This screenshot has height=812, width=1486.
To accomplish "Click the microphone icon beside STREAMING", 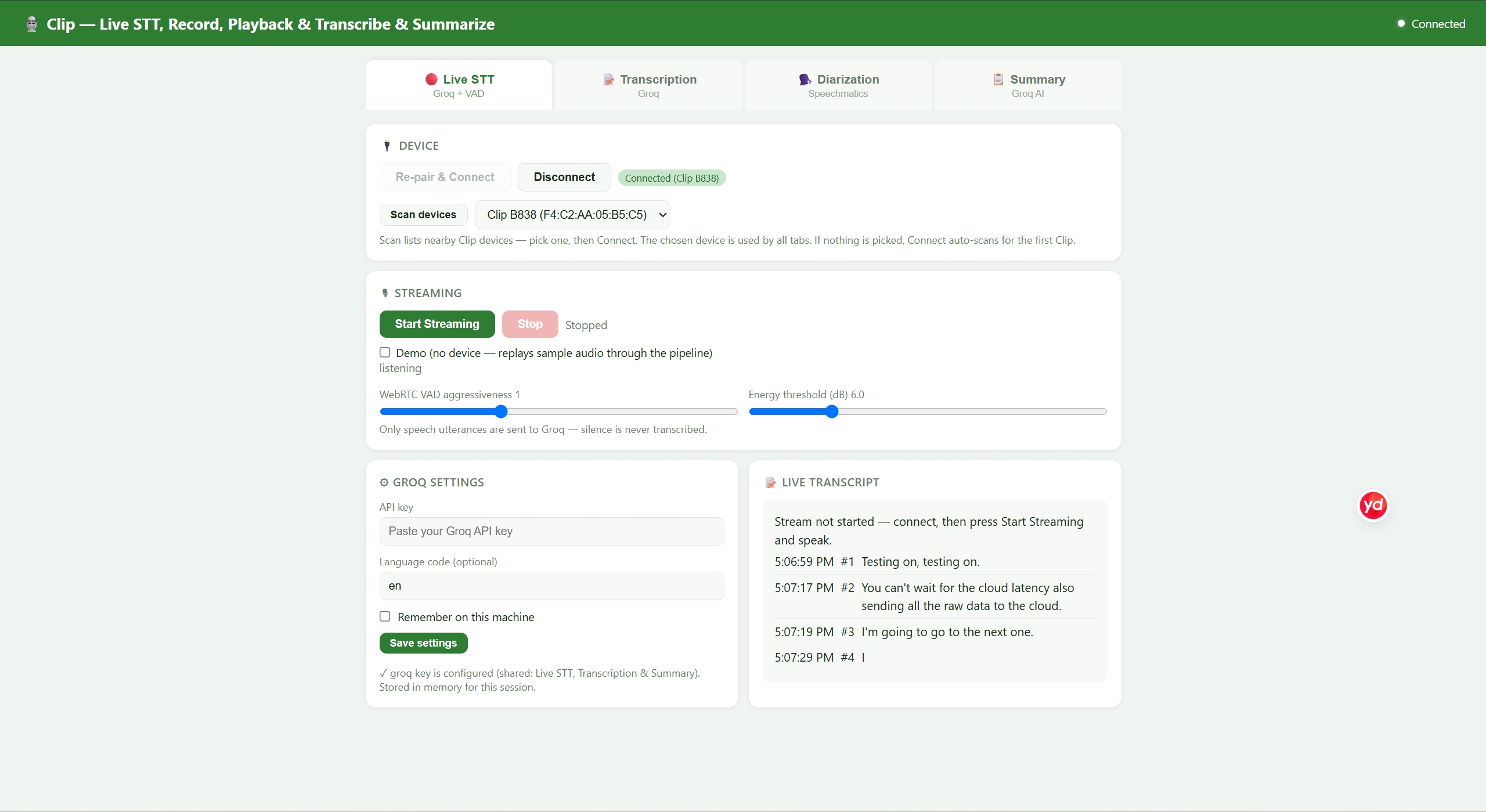I will click(385, 293).
